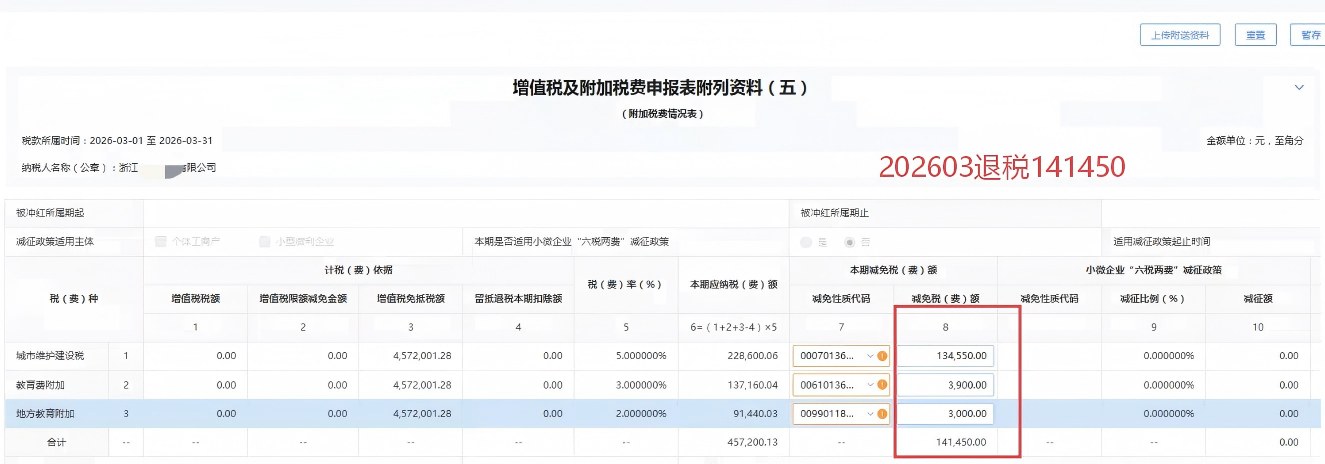
Task: Click the 减征比例（%） column header
Action: (x=1153, y=298)
